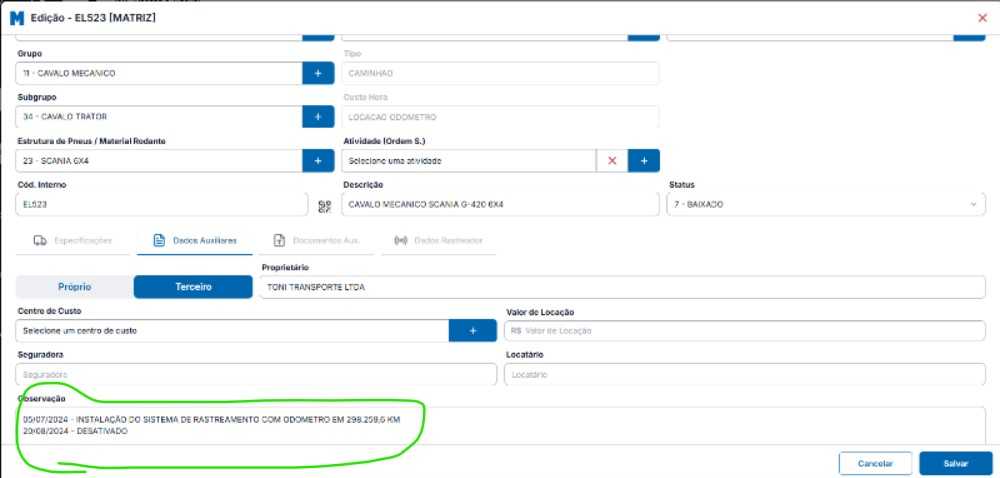
Task: Select the Terceiro ownership option
Action: coord(193,287)
